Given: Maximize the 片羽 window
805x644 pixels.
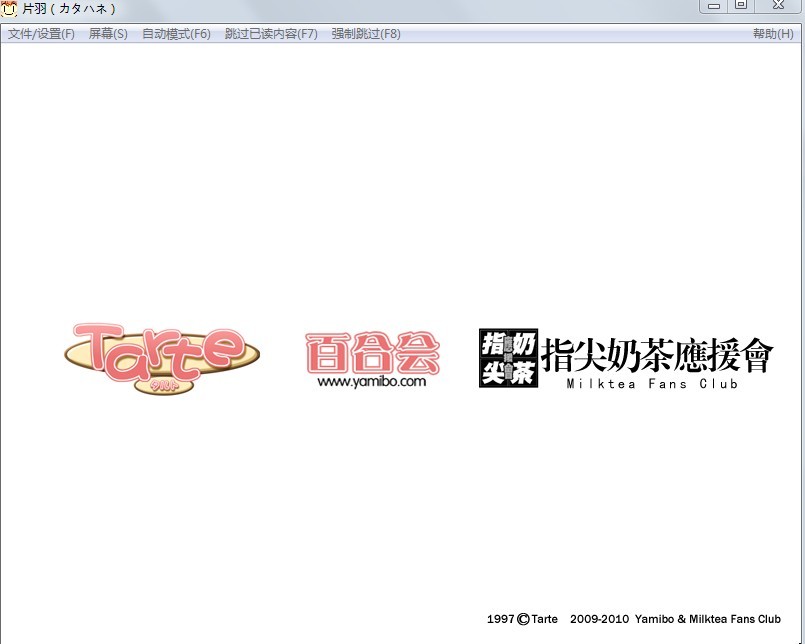Looking at the screenshot, I should [741, 6].
